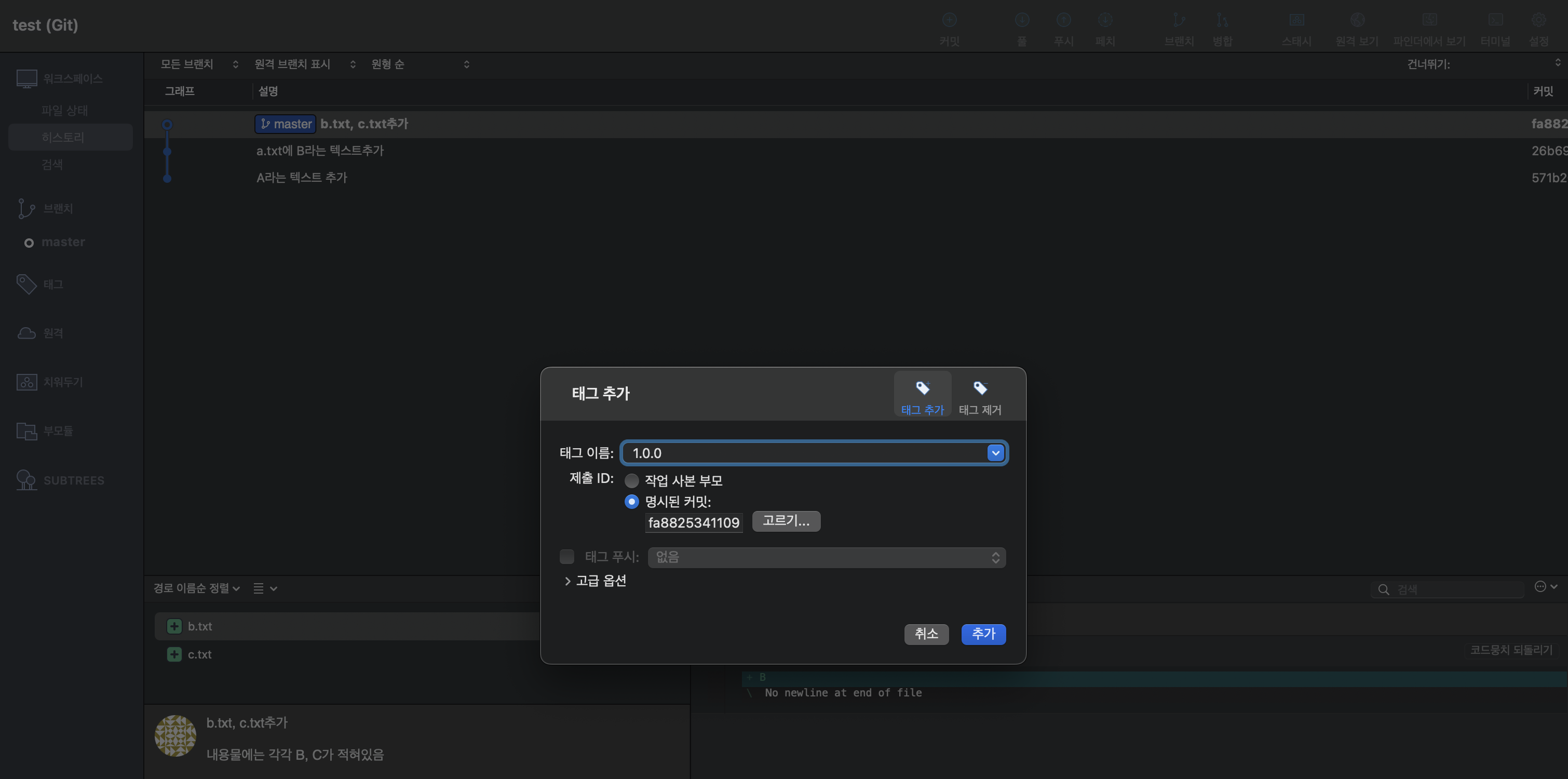Open the 모든 브랜치 filter dropdown
The height and width of the screenshot is (779, 1568).
point(199,64)
